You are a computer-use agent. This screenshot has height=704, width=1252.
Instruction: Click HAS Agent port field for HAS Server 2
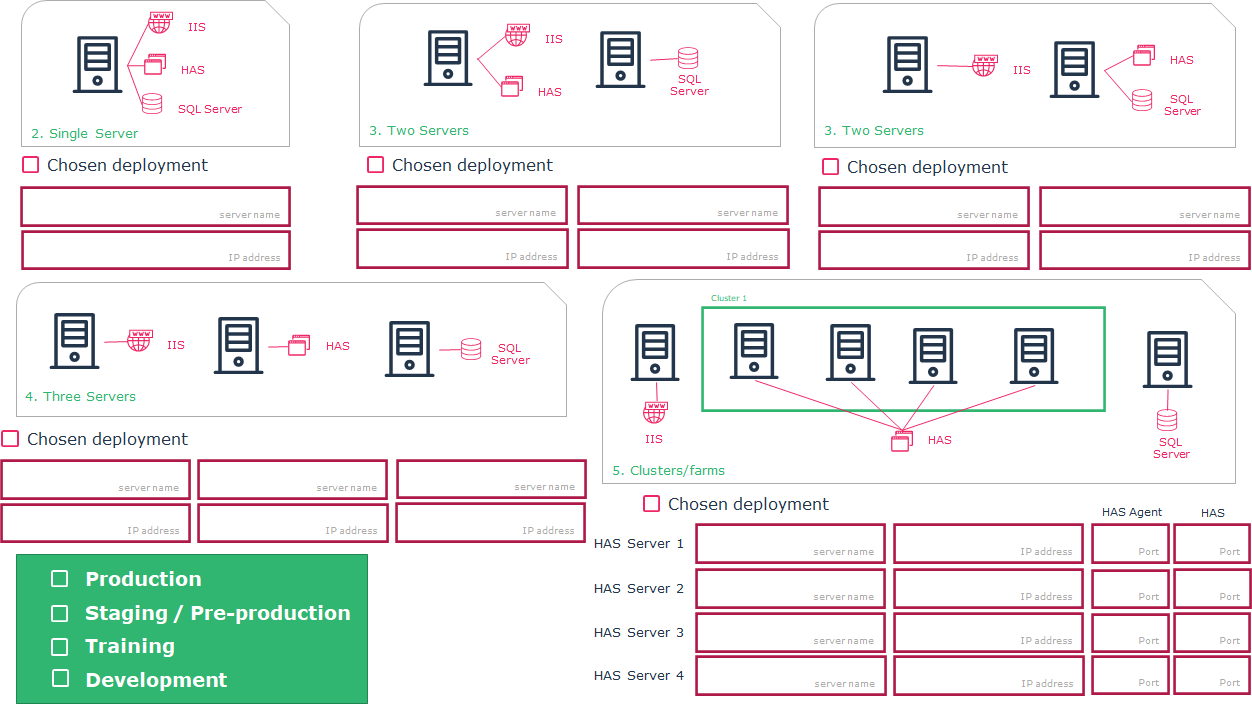pos(1130,589)
